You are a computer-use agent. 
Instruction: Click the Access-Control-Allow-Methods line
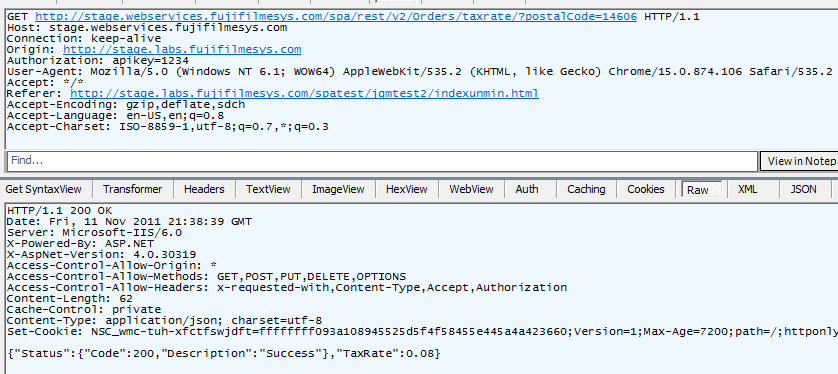(206, 277)
